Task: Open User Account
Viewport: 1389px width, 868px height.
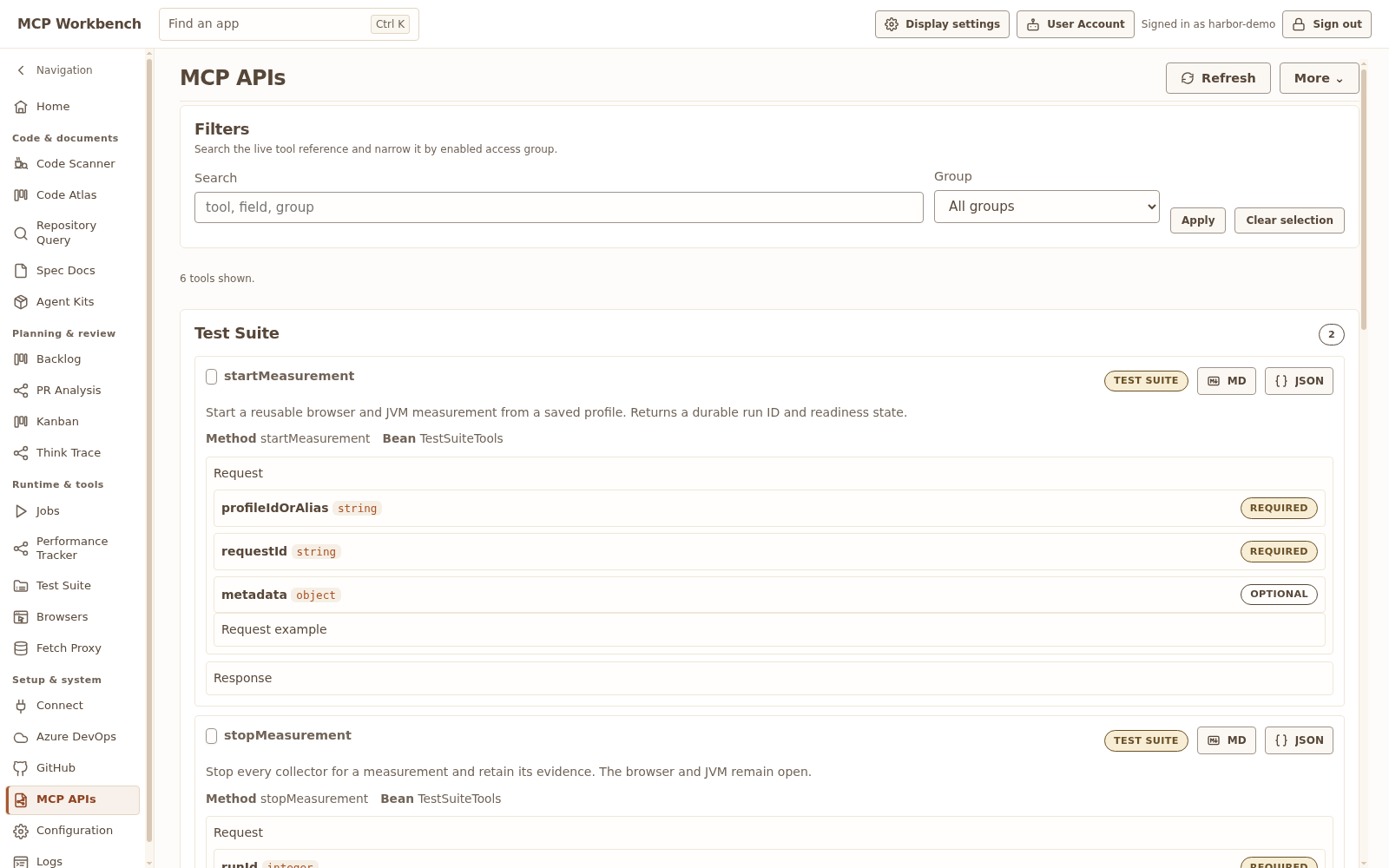Action: tap(1075, 24)
